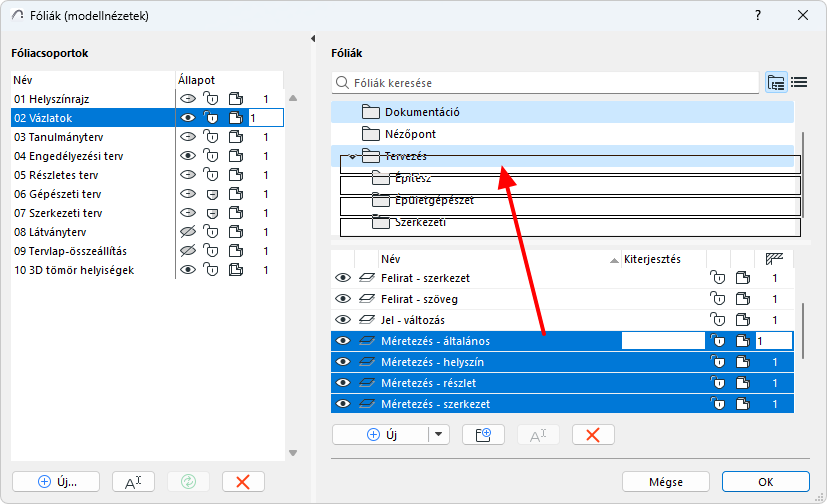Click solid model icon of Méretezés - helyszín layer

pos(743,362)
